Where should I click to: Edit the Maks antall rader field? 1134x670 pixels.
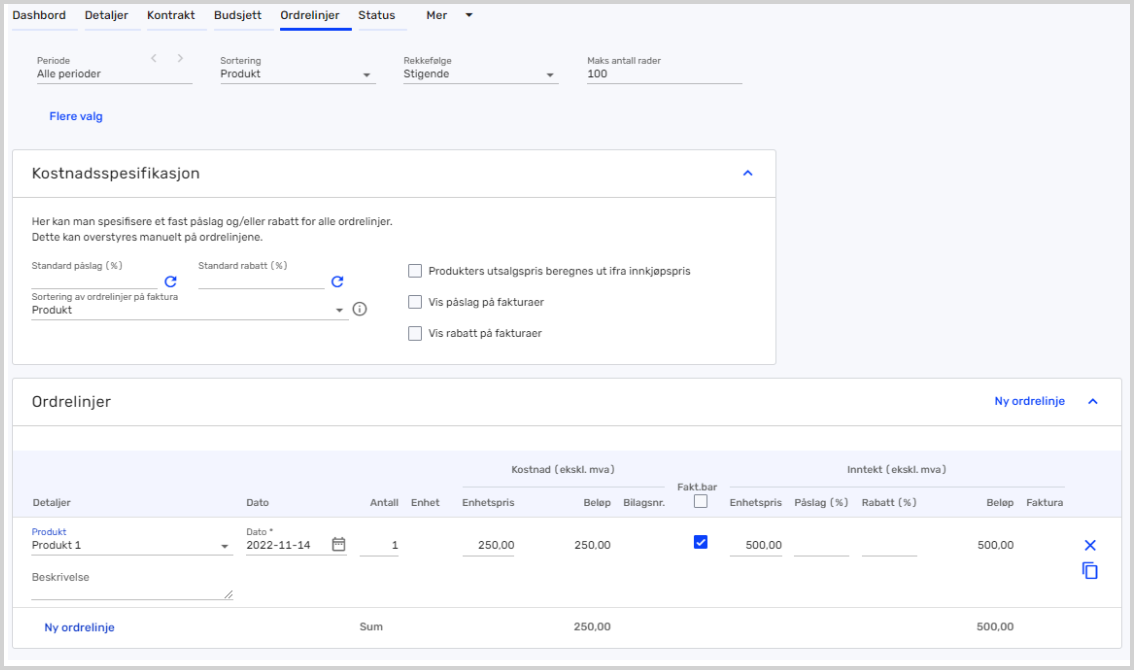click(665, 74)
